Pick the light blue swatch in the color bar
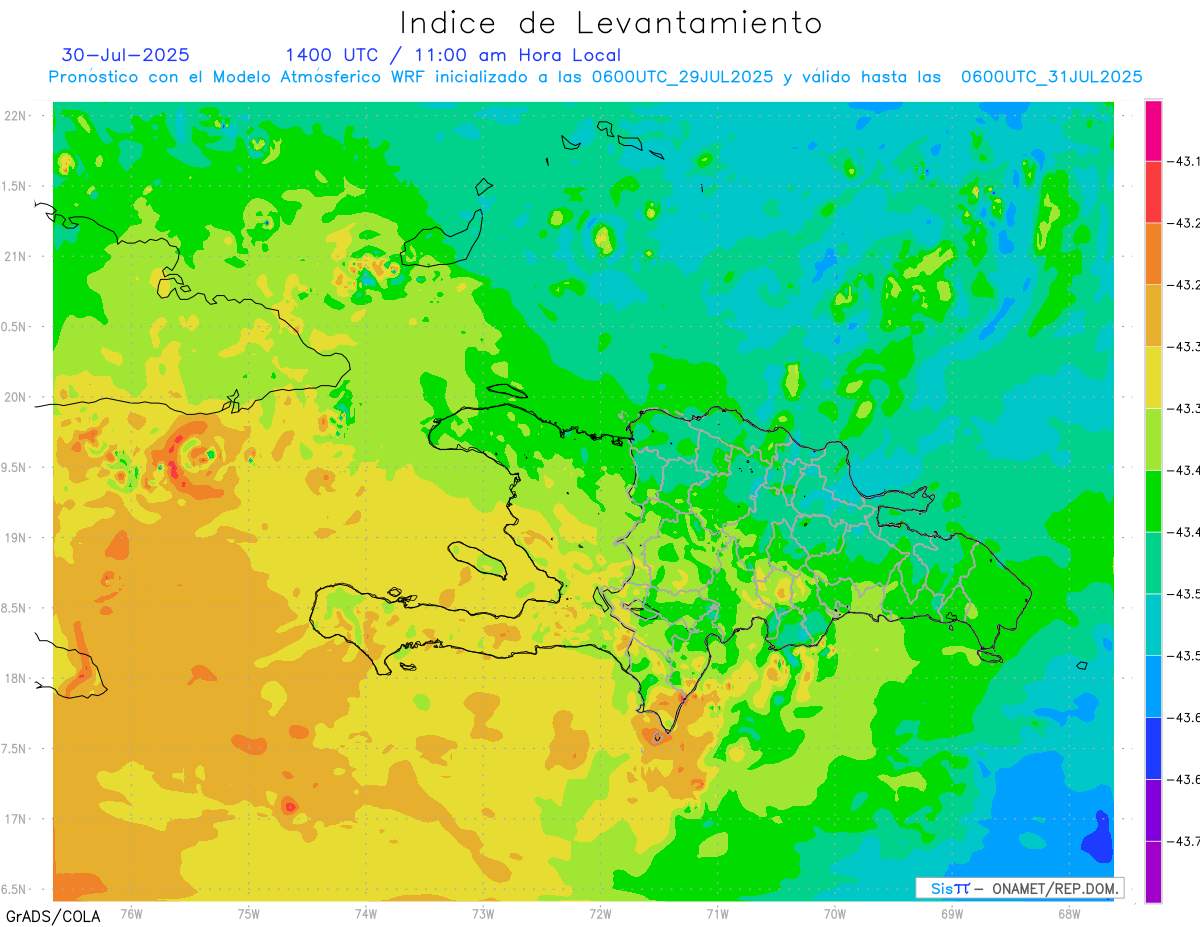1200x927 pixels. [1153, 687]
